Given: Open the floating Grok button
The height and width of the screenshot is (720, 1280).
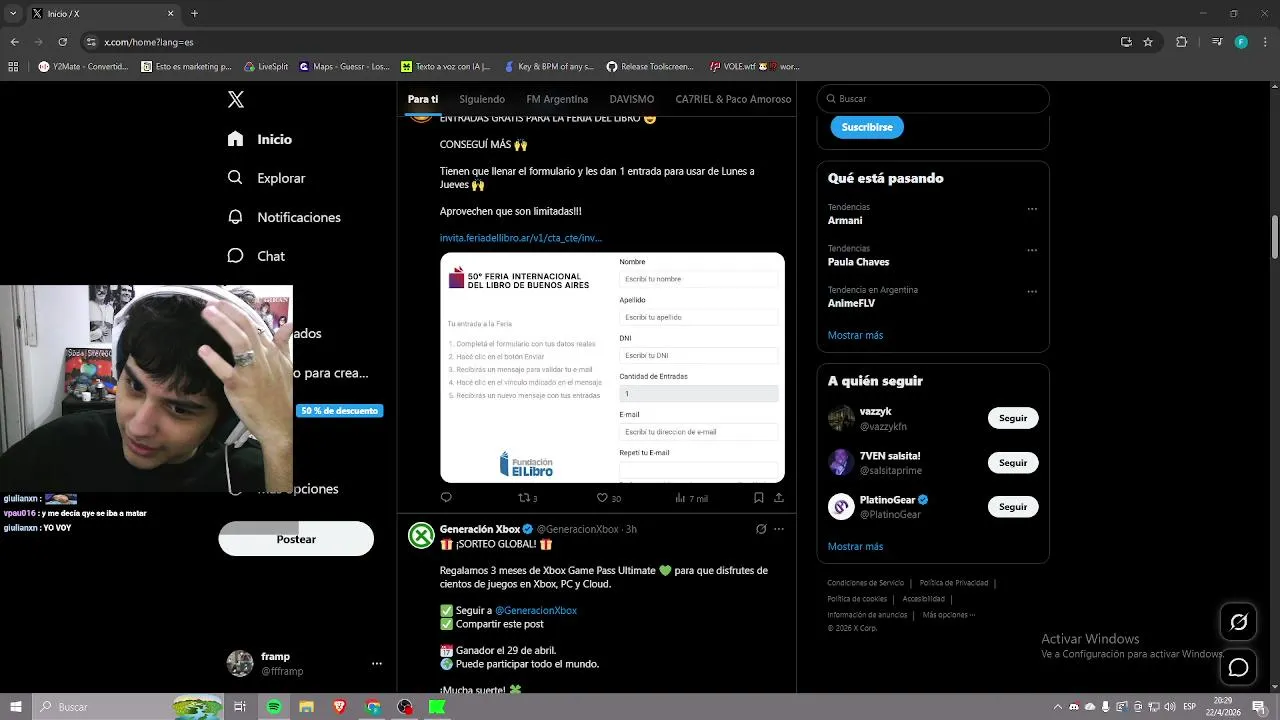Looking at the screenshot, I should pos(1238,622).
